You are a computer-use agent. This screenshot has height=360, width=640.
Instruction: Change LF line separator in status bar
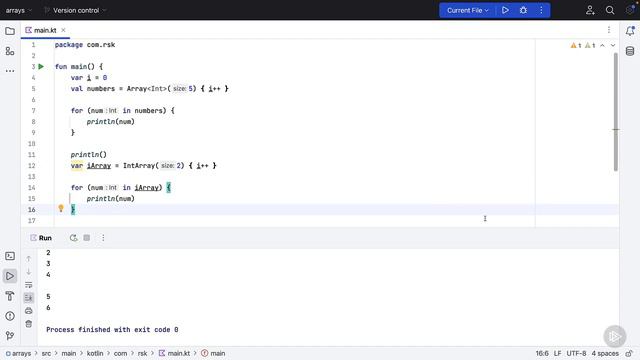pos(558,353)
